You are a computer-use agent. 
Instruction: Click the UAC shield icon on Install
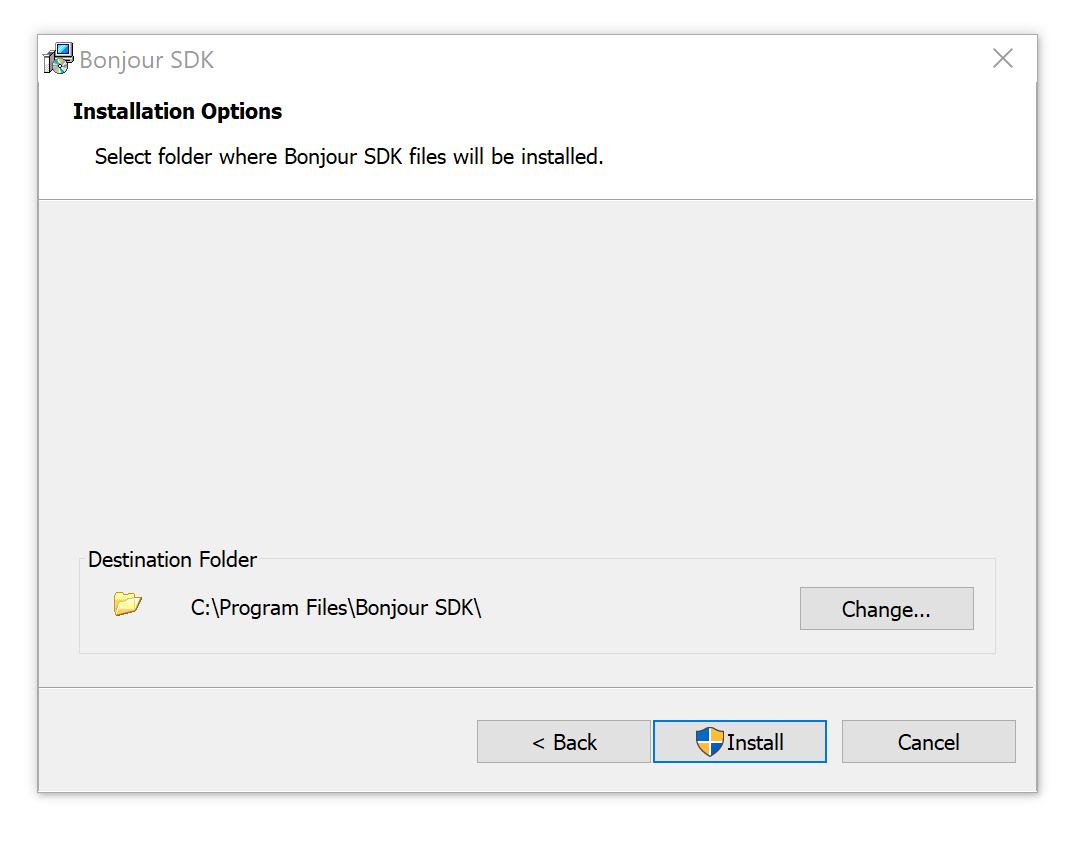coord(709,742)
